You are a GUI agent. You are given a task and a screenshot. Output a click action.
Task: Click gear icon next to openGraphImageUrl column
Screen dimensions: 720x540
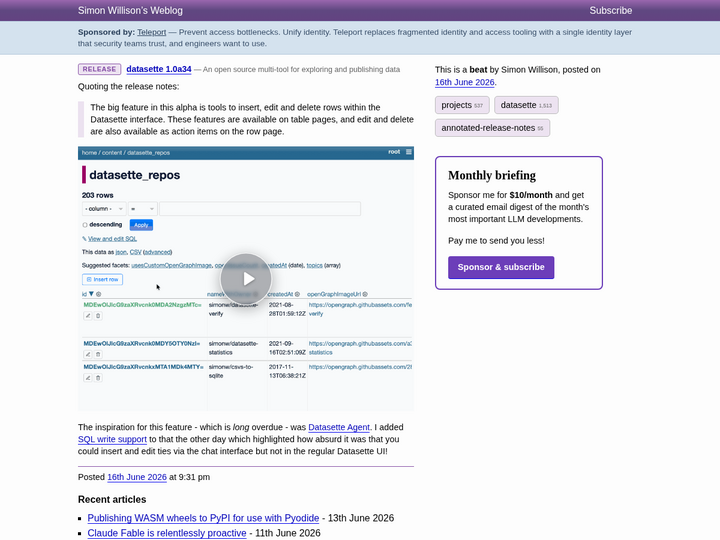pyautogui.click(x=365, y=294)
